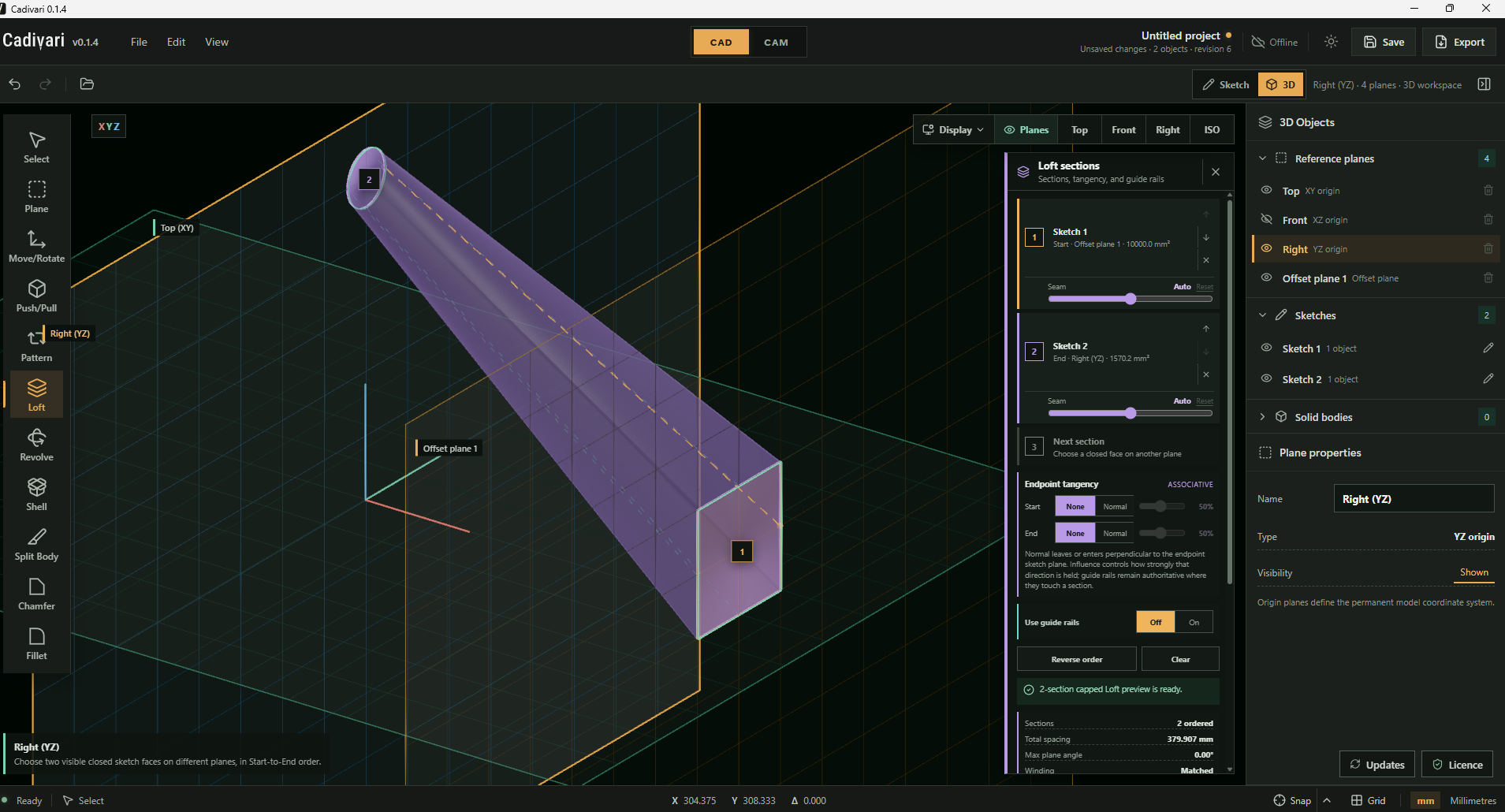The height and width of the screenshot is (812, 1505).
Task: Open the Pattern tool
Action: (x=36, y=346)
